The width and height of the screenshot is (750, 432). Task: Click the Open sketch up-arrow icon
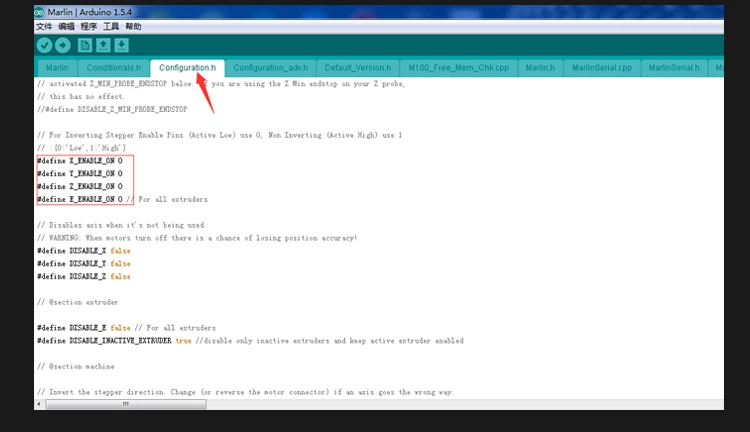tap(103, 45)
